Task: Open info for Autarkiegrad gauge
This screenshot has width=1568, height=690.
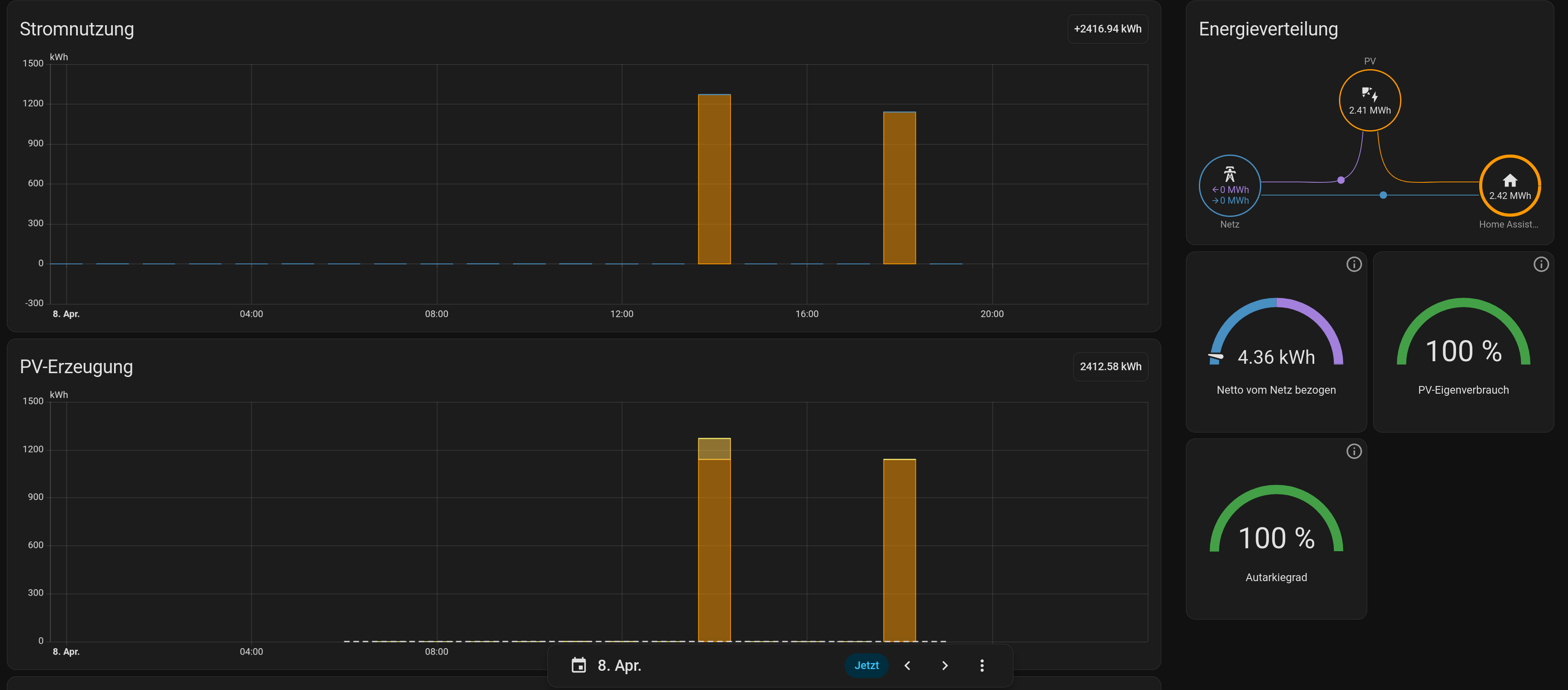Action: pyautogui.click(x=1354, y=451)
